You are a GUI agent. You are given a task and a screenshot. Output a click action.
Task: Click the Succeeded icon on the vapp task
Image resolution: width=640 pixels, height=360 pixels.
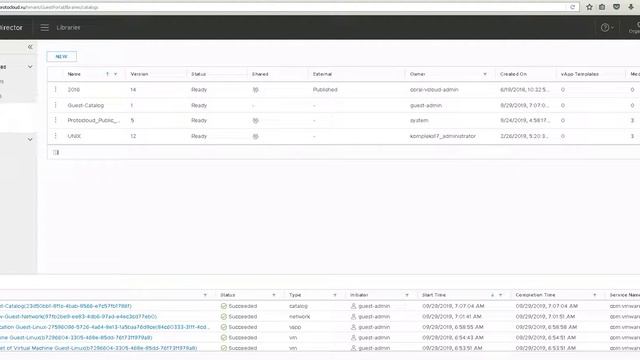[224, 327]
